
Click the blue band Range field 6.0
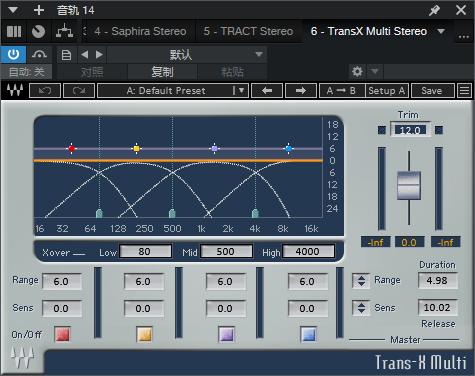pyautogui.click(x=307, y=282)
